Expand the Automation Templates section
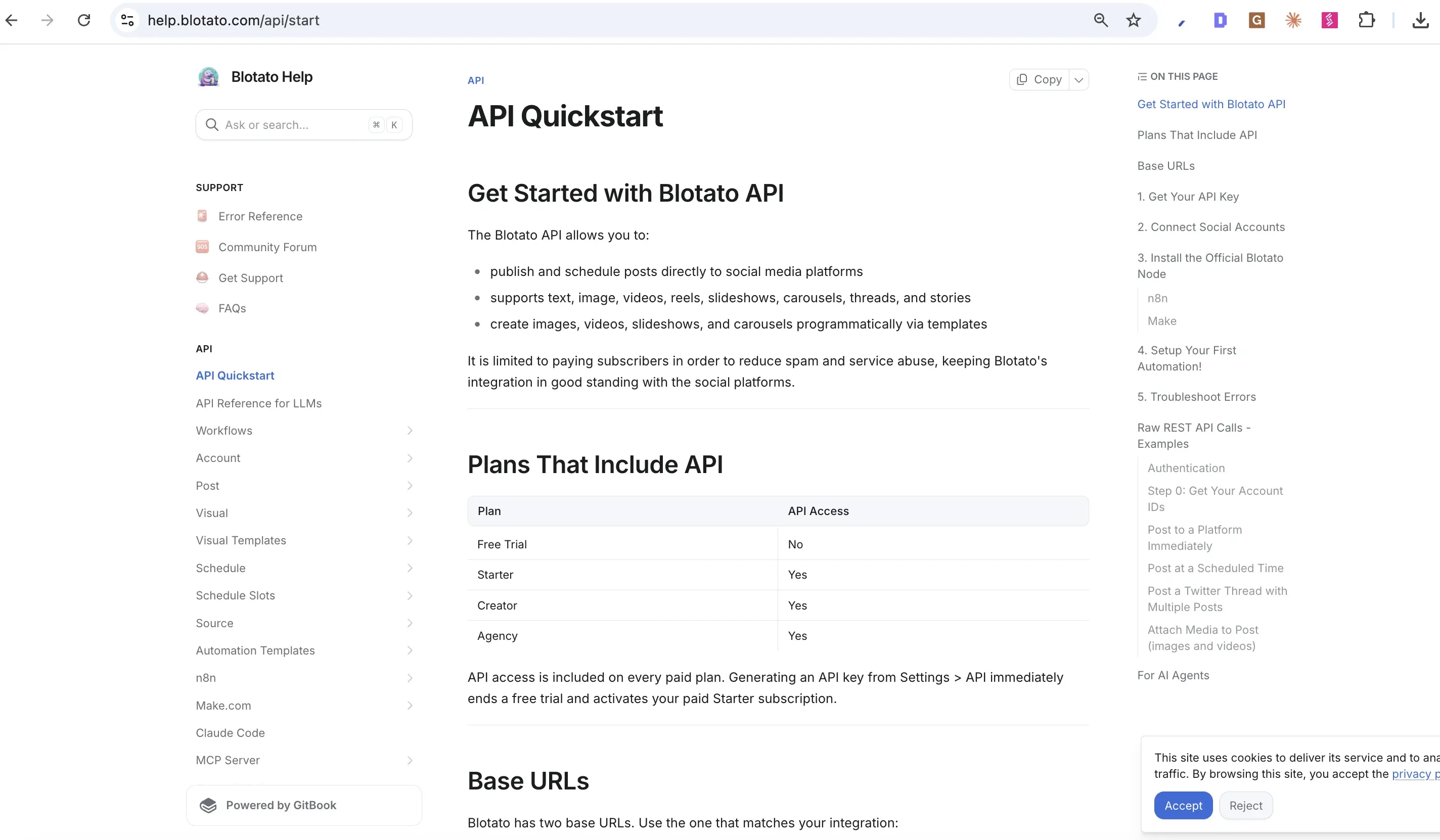Viewport: 1440px width, 840px height. 410,650
